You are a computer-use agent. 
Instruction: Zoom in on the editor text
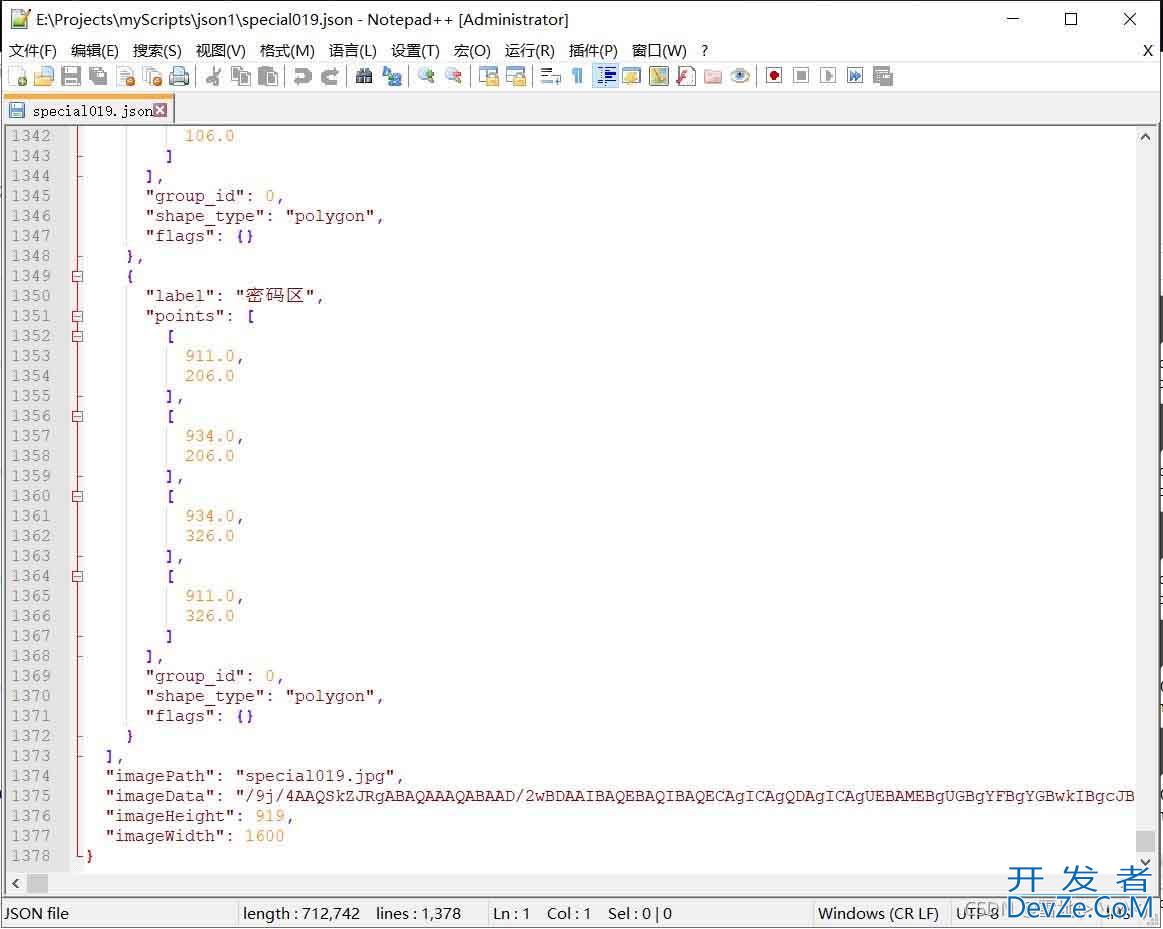click(426, 76)
